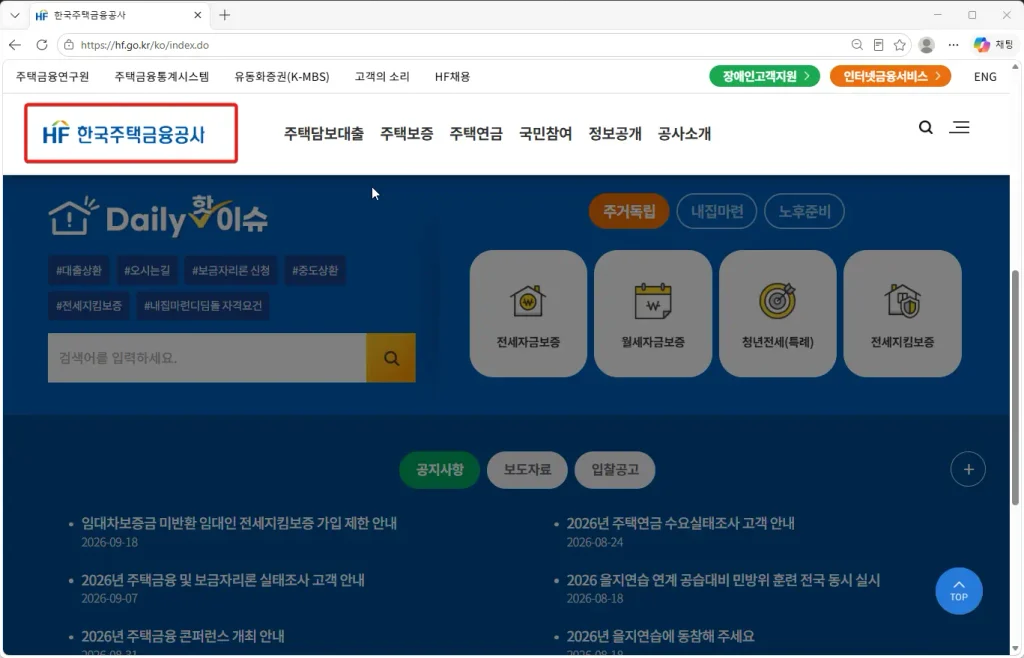Click the browser back arrow
Viewport: 1024px width, 658px height.
(15, 45)
